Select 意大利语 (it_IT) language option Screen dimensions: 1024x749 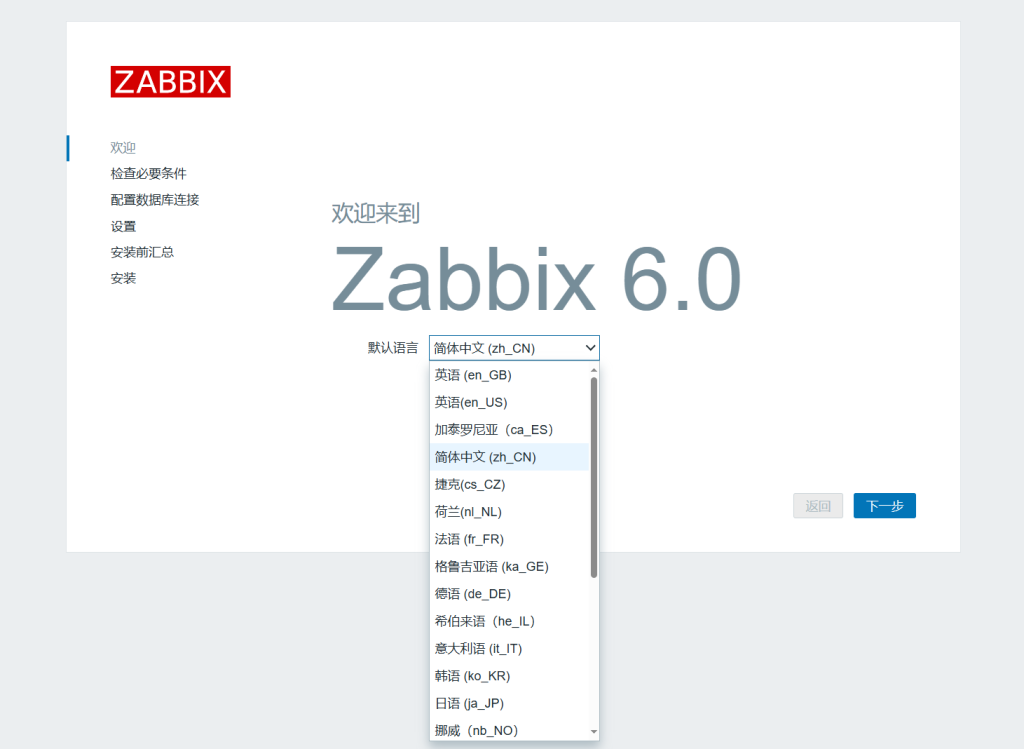point(509,649)
